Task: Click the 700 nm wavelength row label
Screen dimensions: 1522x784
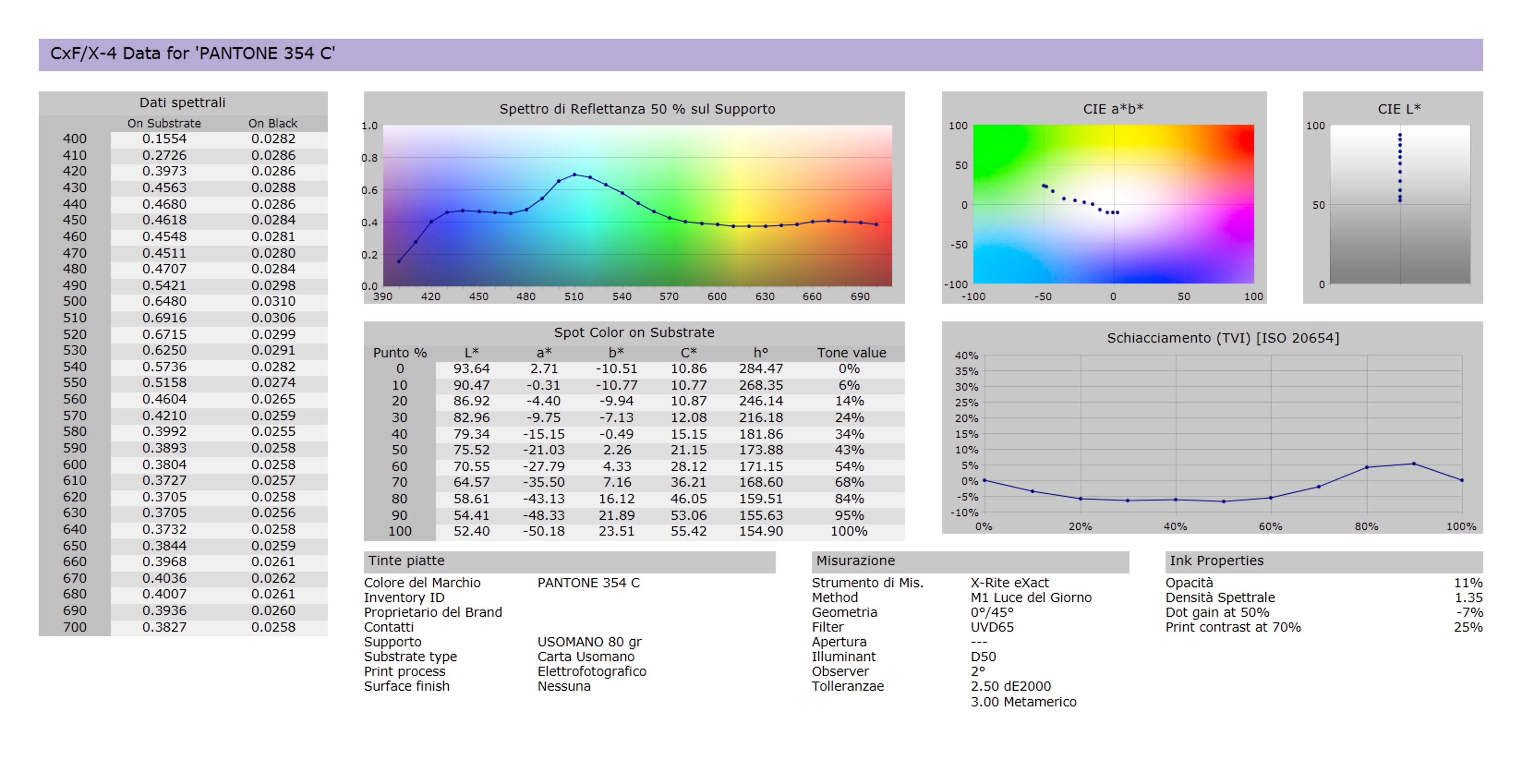Action: [x=74, y=627]
